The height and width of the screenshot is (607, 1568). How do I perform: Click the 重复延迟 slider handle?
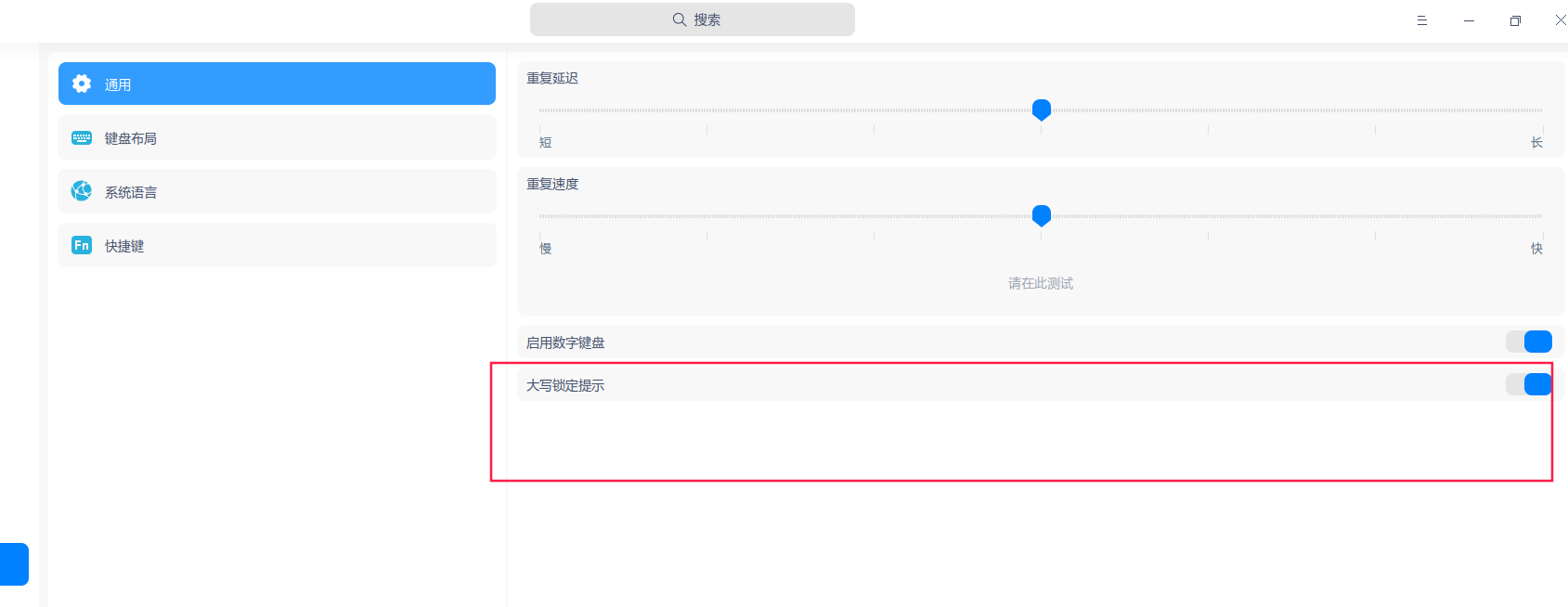click(1042, 110)
